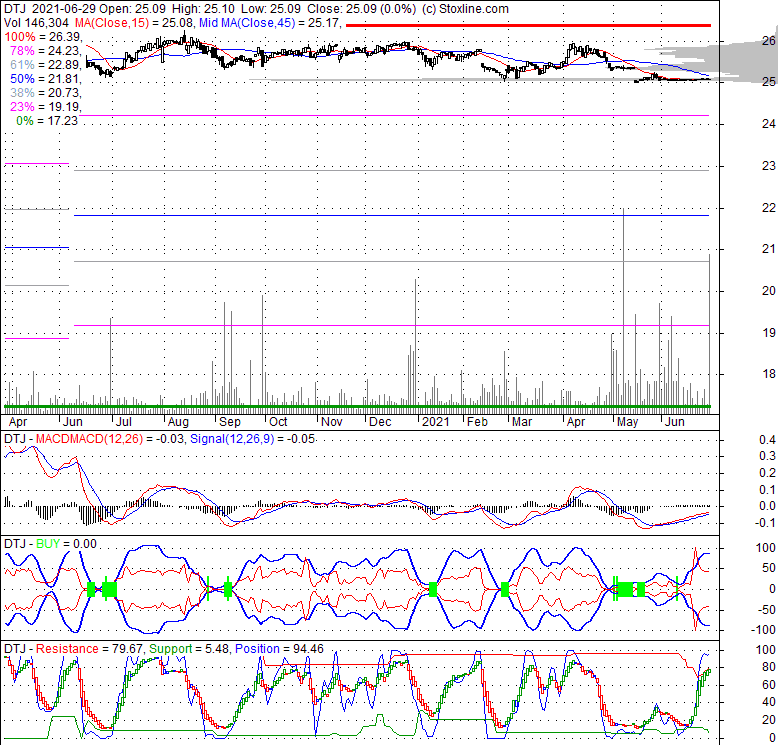Select the Close: 25.09 (0.0%) value
Image resolution: width=780 pixels, height=745 pixels.
click(362, 8)
